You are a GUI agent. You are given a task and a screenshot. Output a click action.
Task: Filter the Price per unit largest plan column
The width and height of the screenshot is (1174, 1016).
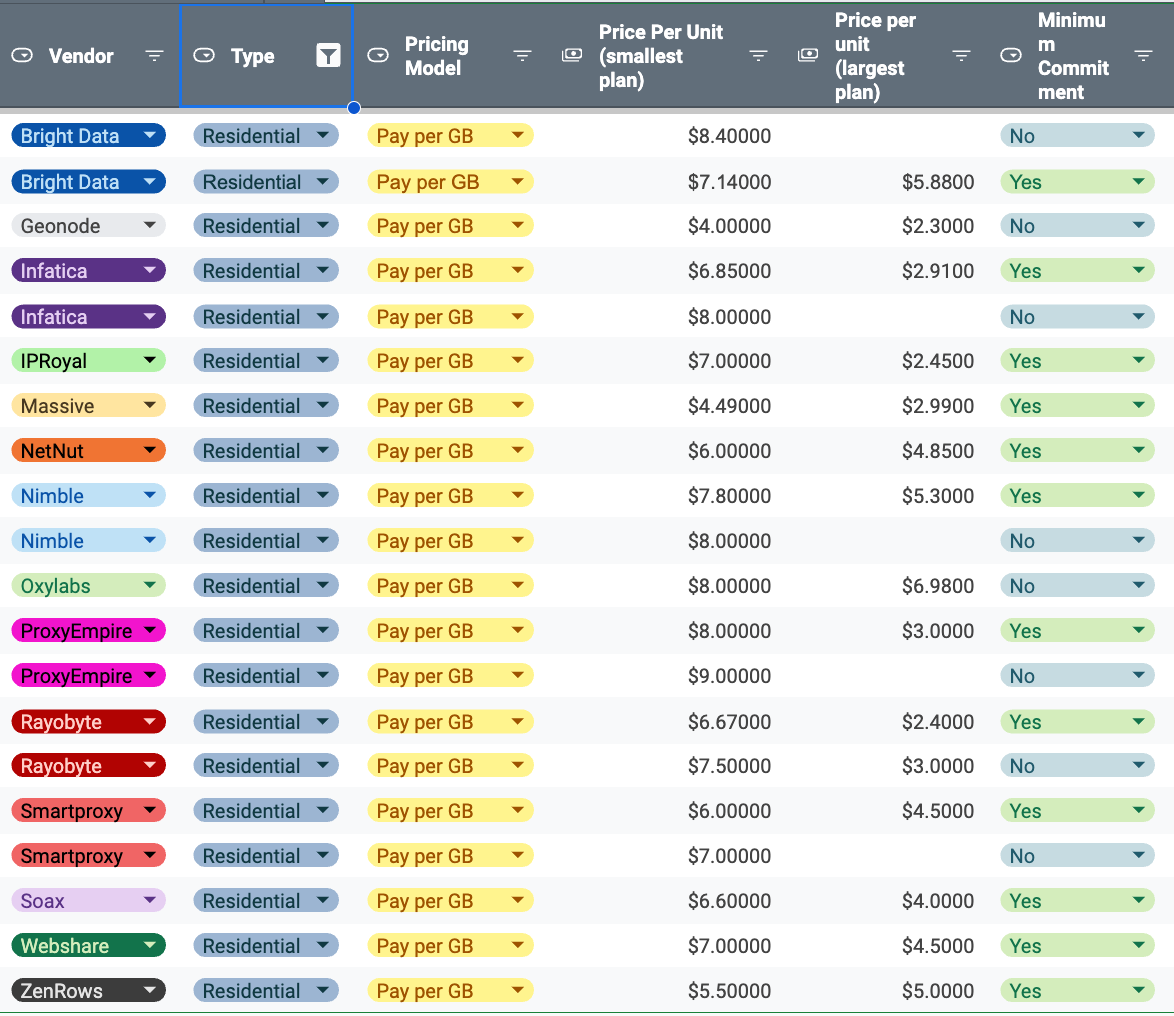[x=961, y=55]
